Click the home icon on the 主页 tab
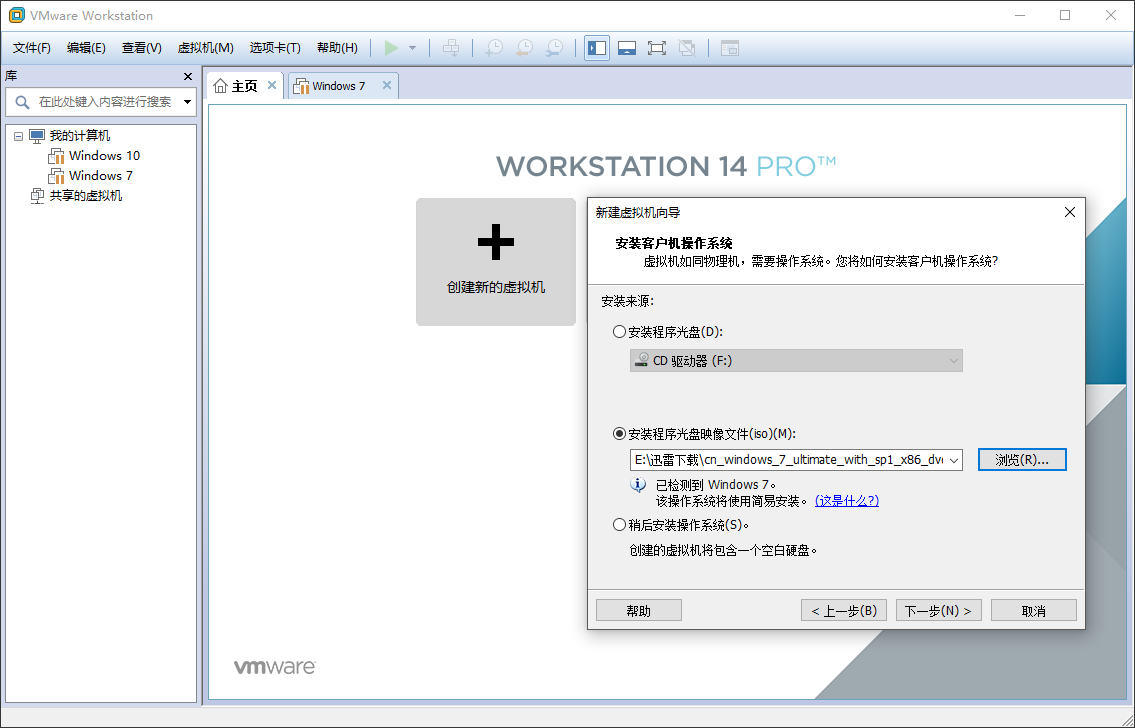The width and height of the screenshot is (1135, 728). (221, 86)
